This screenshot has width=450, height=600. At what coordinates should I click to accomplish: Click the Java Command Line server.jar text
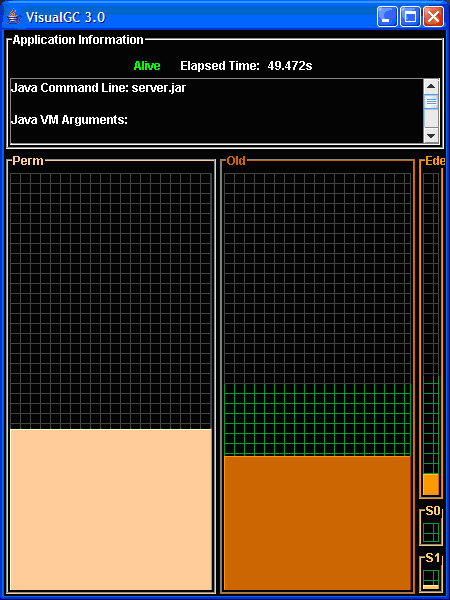98,88
